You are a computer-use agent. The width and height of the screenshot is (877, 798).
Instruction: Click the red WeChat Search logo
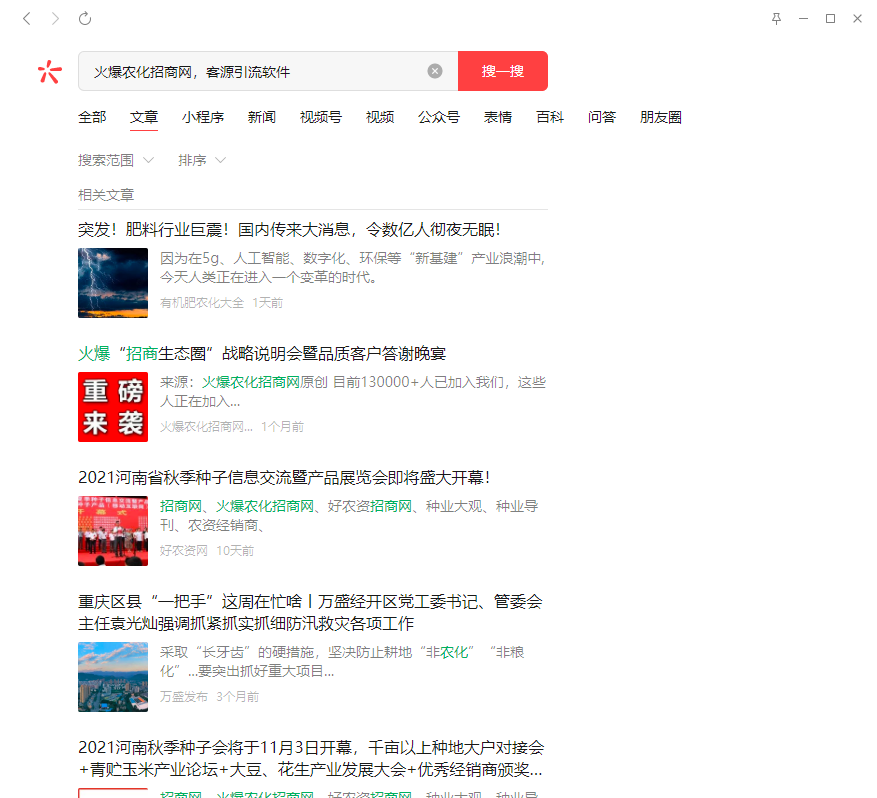tap(50, 72)
